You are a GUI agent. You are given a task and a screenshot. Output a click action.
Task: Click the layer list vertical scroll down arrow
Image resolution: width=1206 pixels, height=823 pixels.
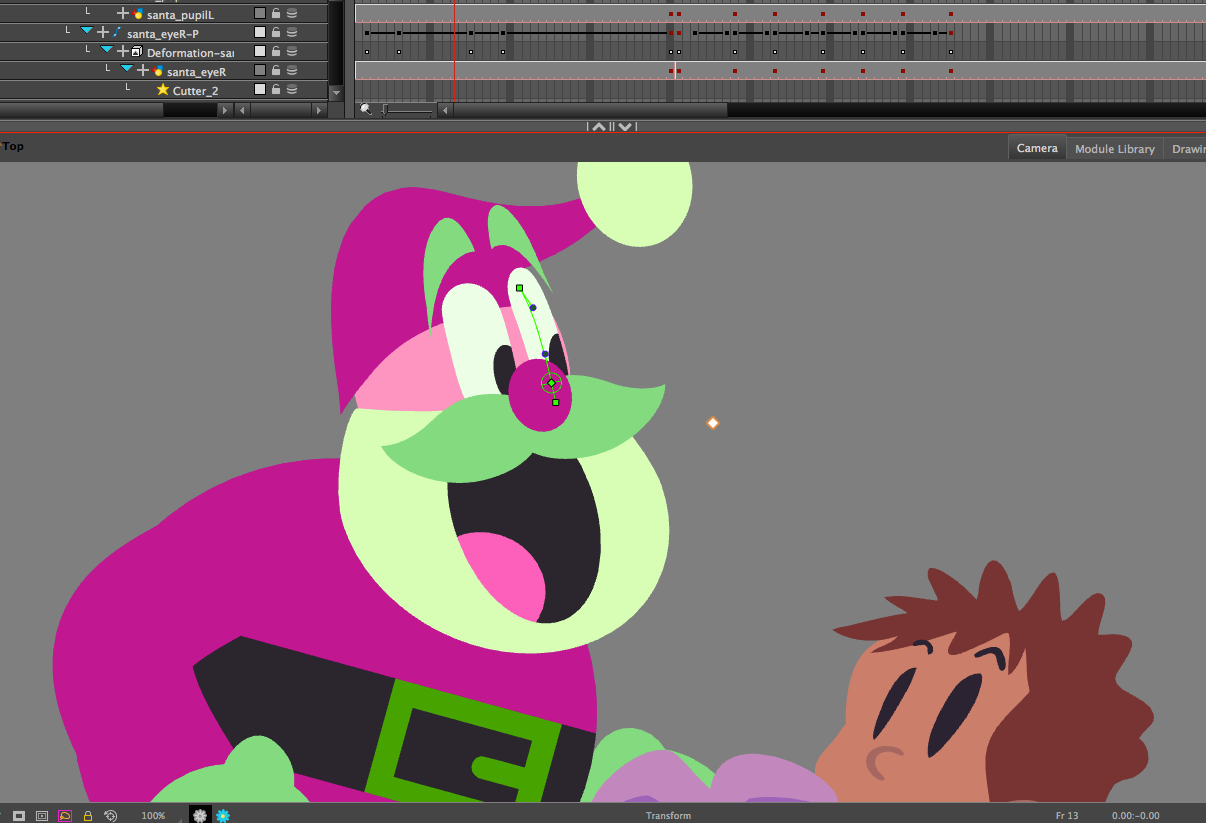coord(336,92)
